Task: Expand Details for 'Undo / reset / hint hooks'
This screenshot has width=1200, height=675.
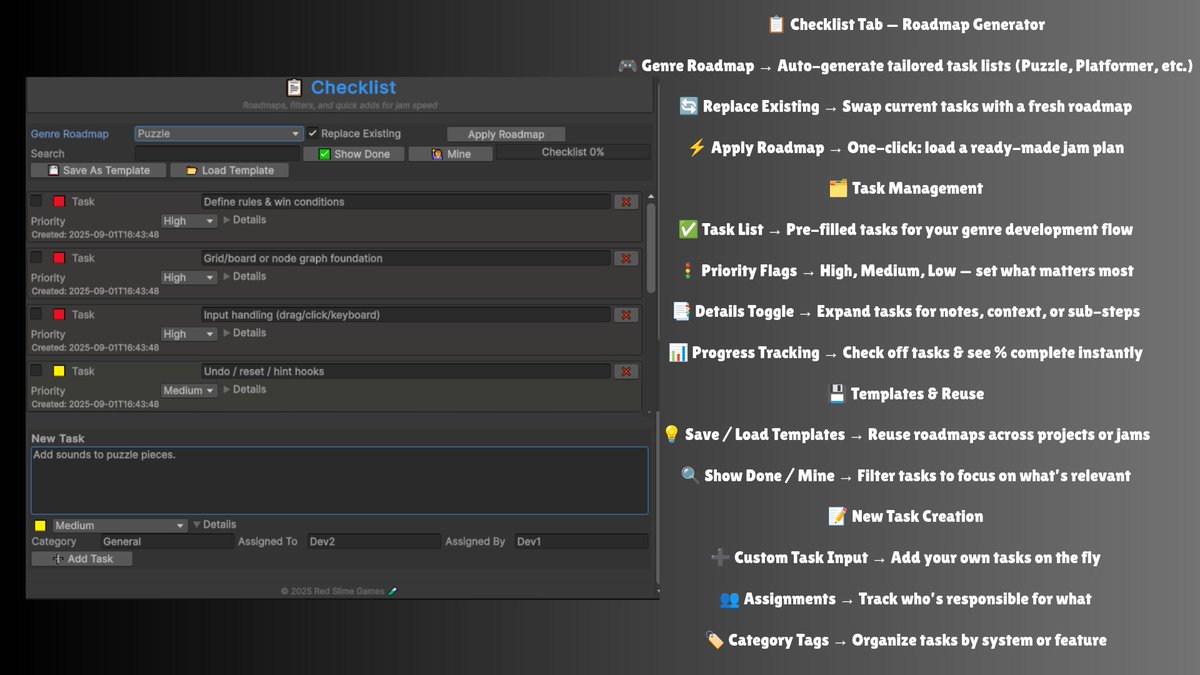Action: [x=244, y=389]
